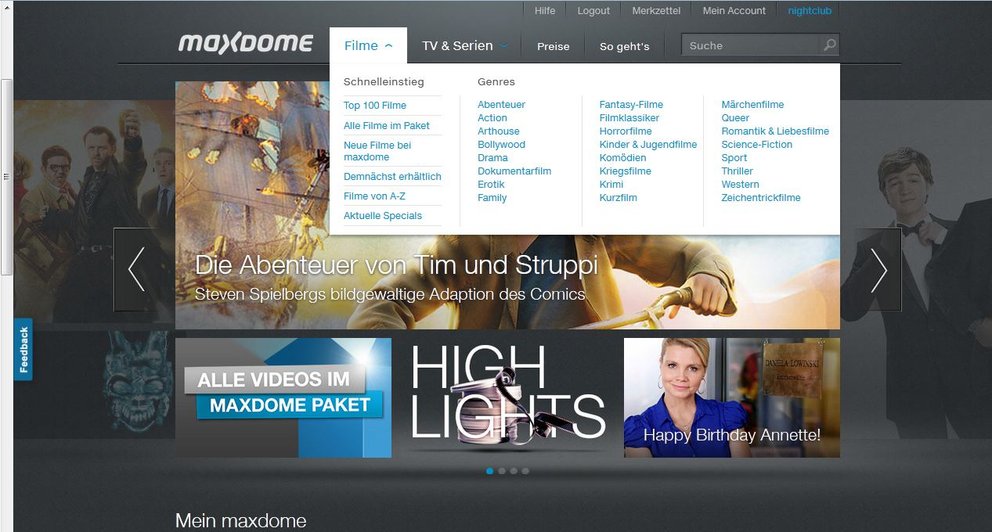Choose the Komödien genre
This screenshot has height=532, width=992.
pyautogui.click(x=623, y=158)
